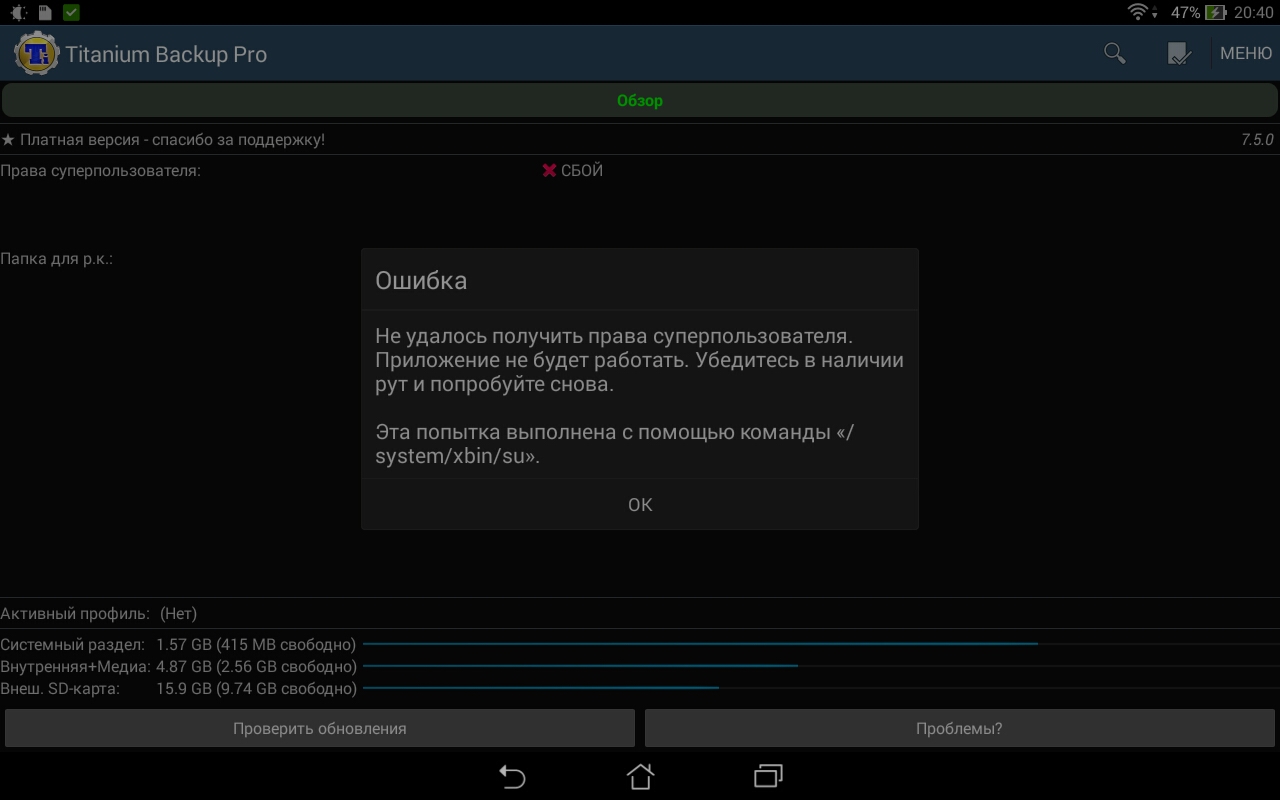Tap the battery status icon
1280x800 pixels.
click(x=1215, y=13)
